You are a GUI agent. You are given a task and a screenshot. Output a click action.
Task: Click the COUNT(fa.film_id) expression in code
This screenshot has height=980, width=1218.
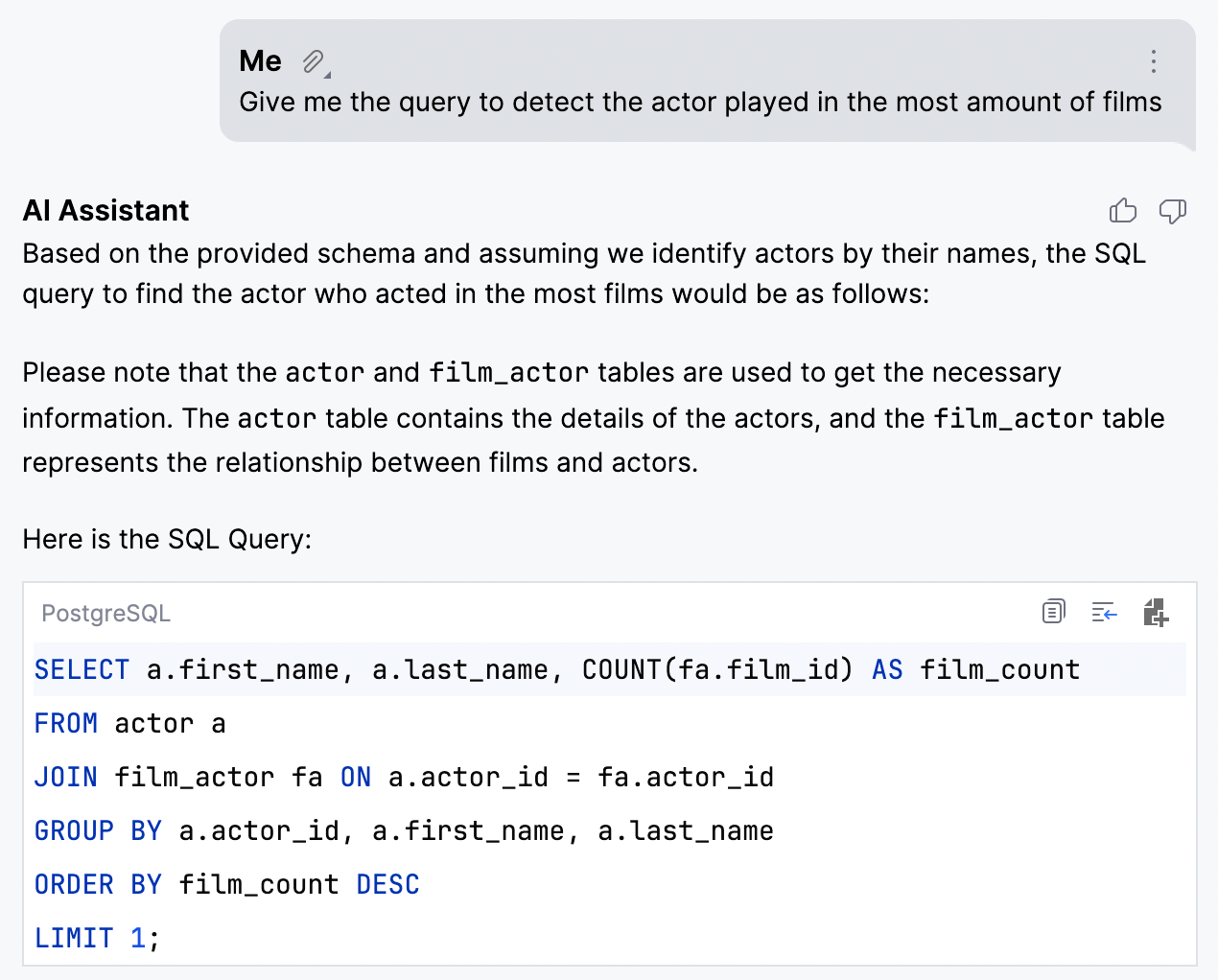tap(716, 669)
